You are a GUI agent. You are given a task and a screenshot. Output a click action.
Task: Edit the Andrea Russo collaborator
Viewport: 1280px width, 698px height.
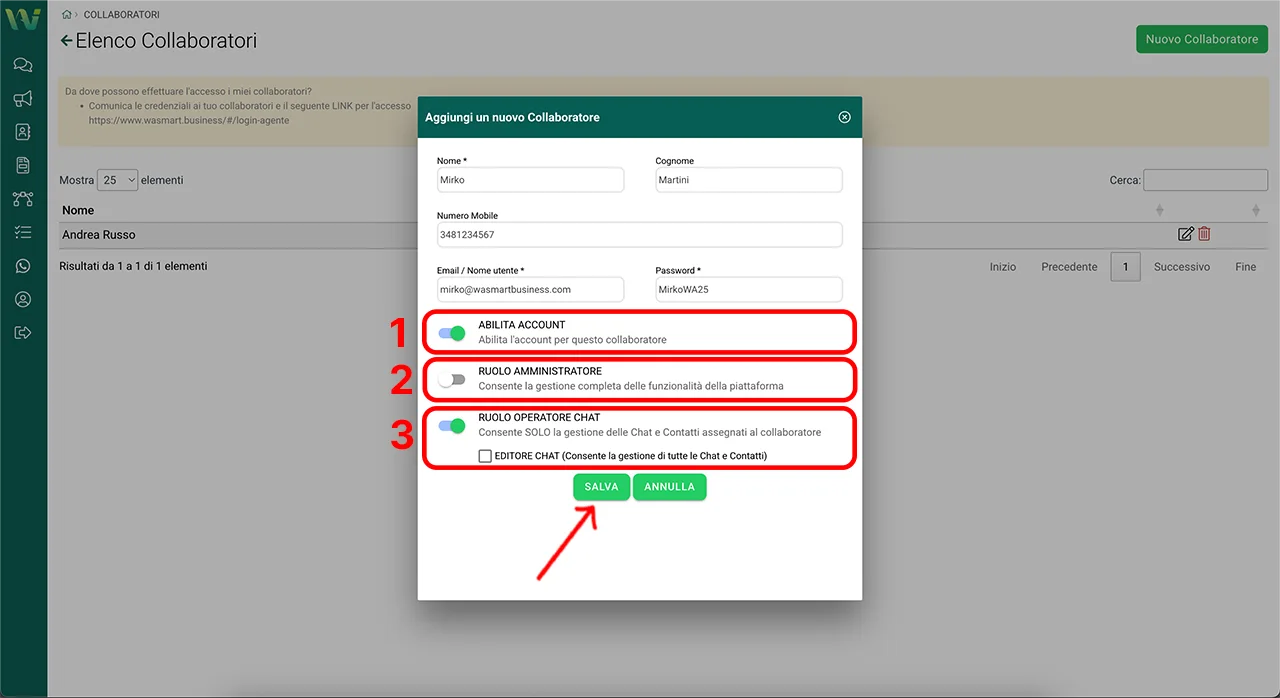[x=1186, y=234]
